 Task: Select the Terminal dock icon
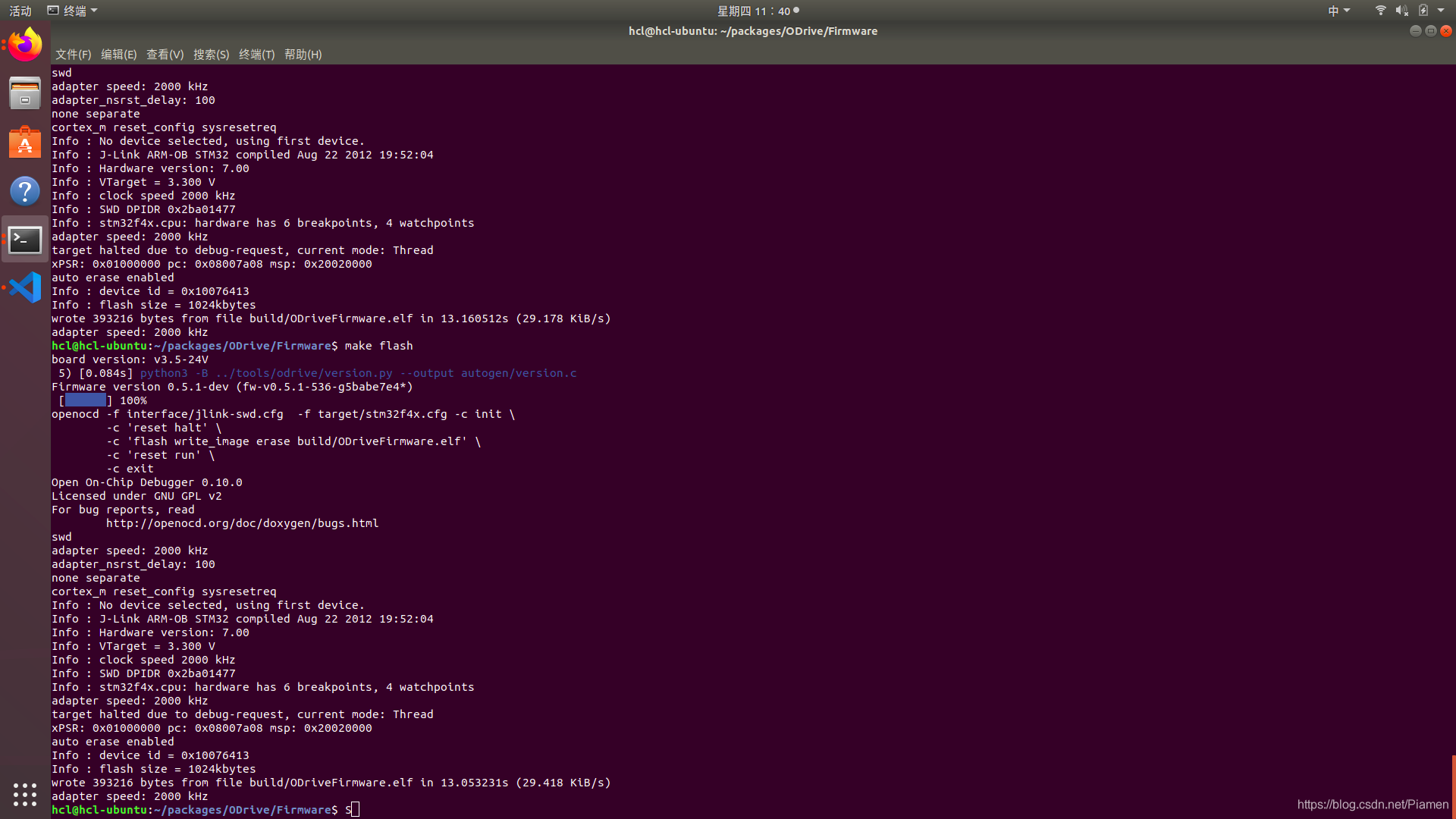(25, 240)
